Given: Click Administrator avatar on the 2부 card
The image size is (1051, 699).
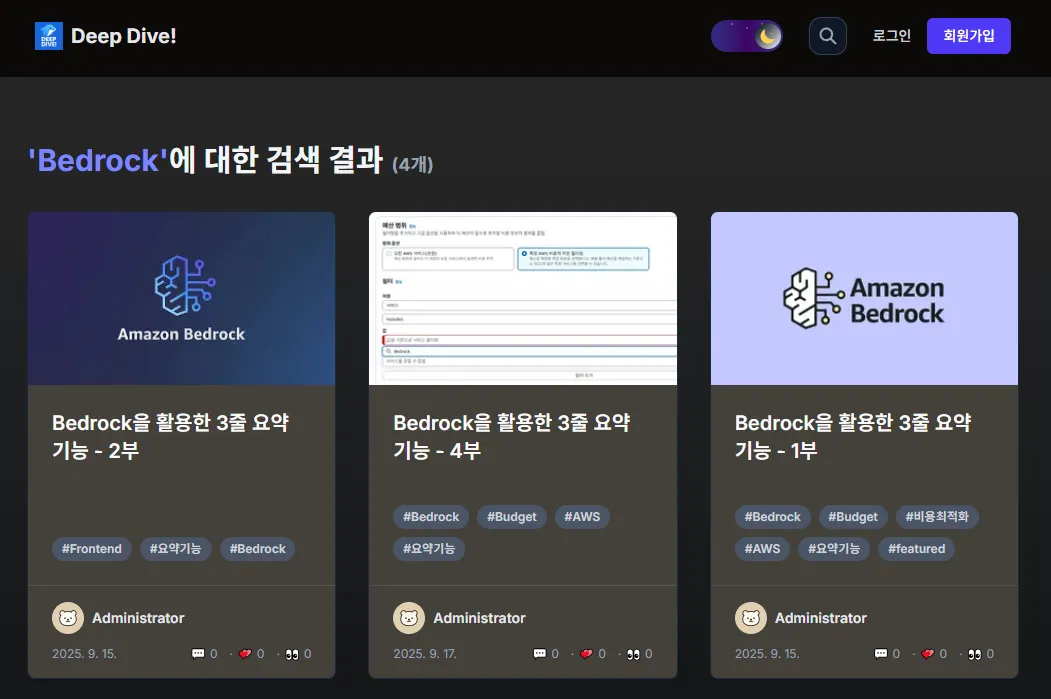Looking at the screenshot, I should [68, 618].
